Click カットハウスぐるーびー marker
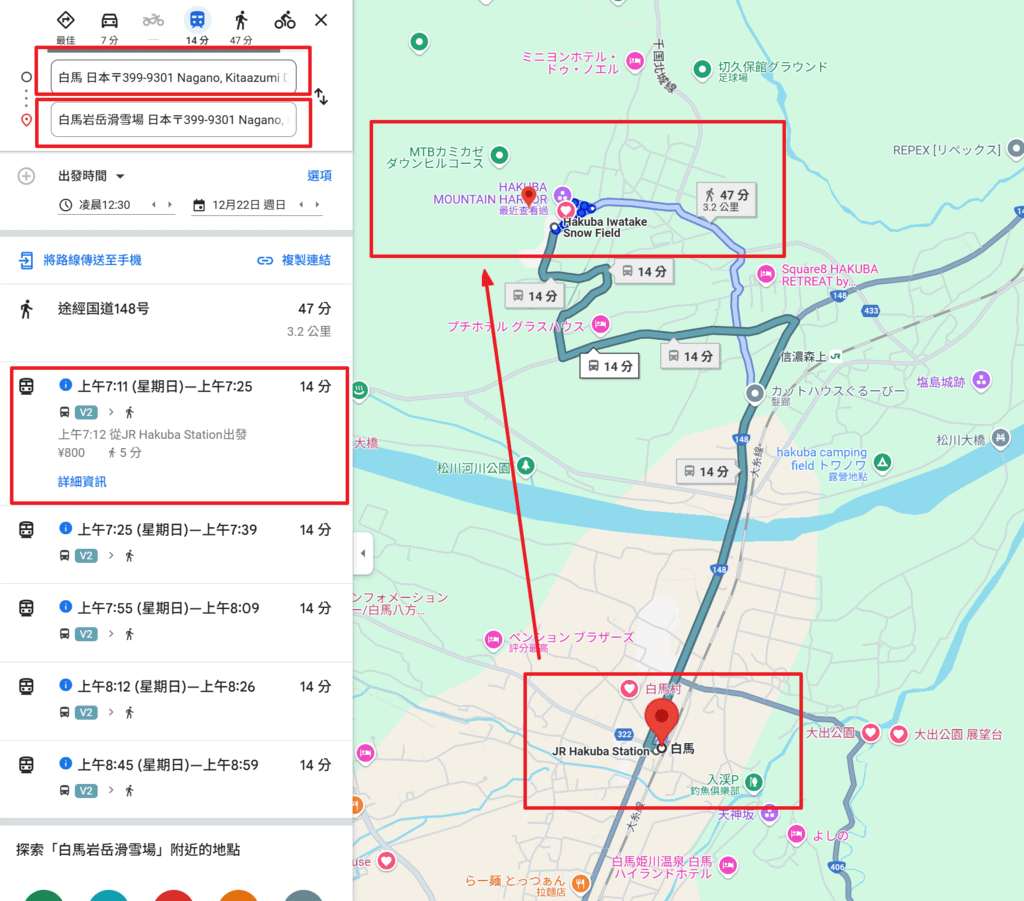The image size is (1024, 901). (755, 393)
